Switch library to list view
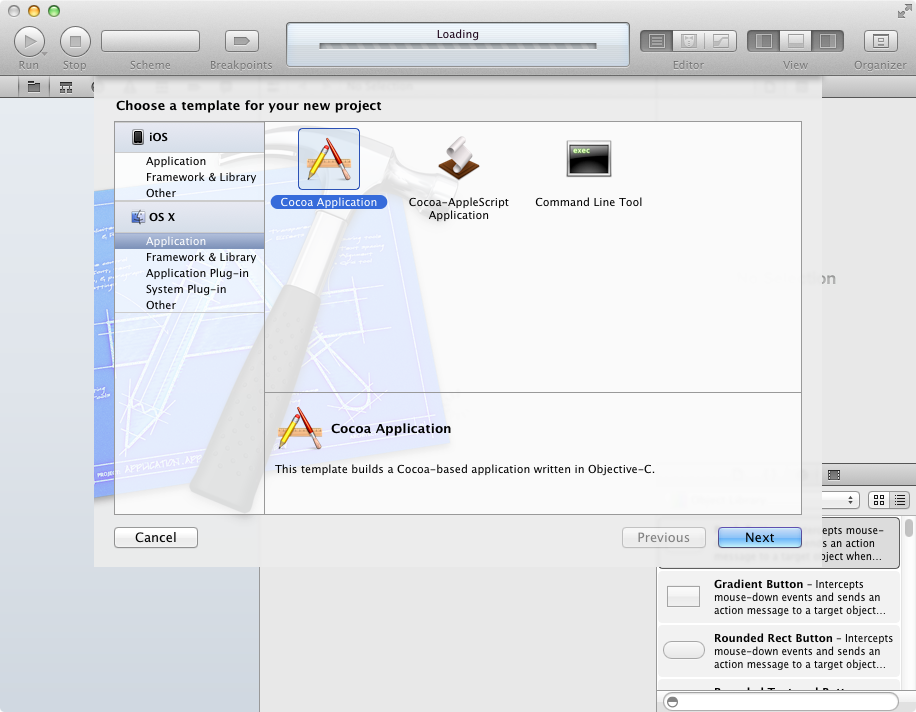The height and width of the screenshot is (712, 916). (x=900, y=500)
